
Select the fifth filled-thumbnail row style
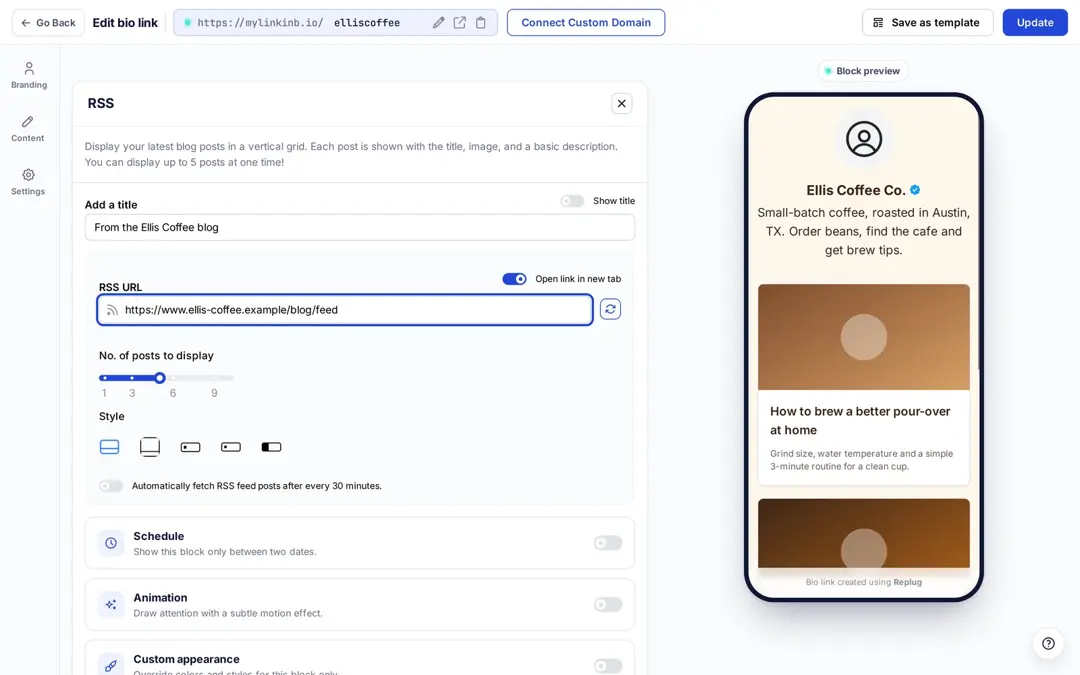click(x=271, y=447)
